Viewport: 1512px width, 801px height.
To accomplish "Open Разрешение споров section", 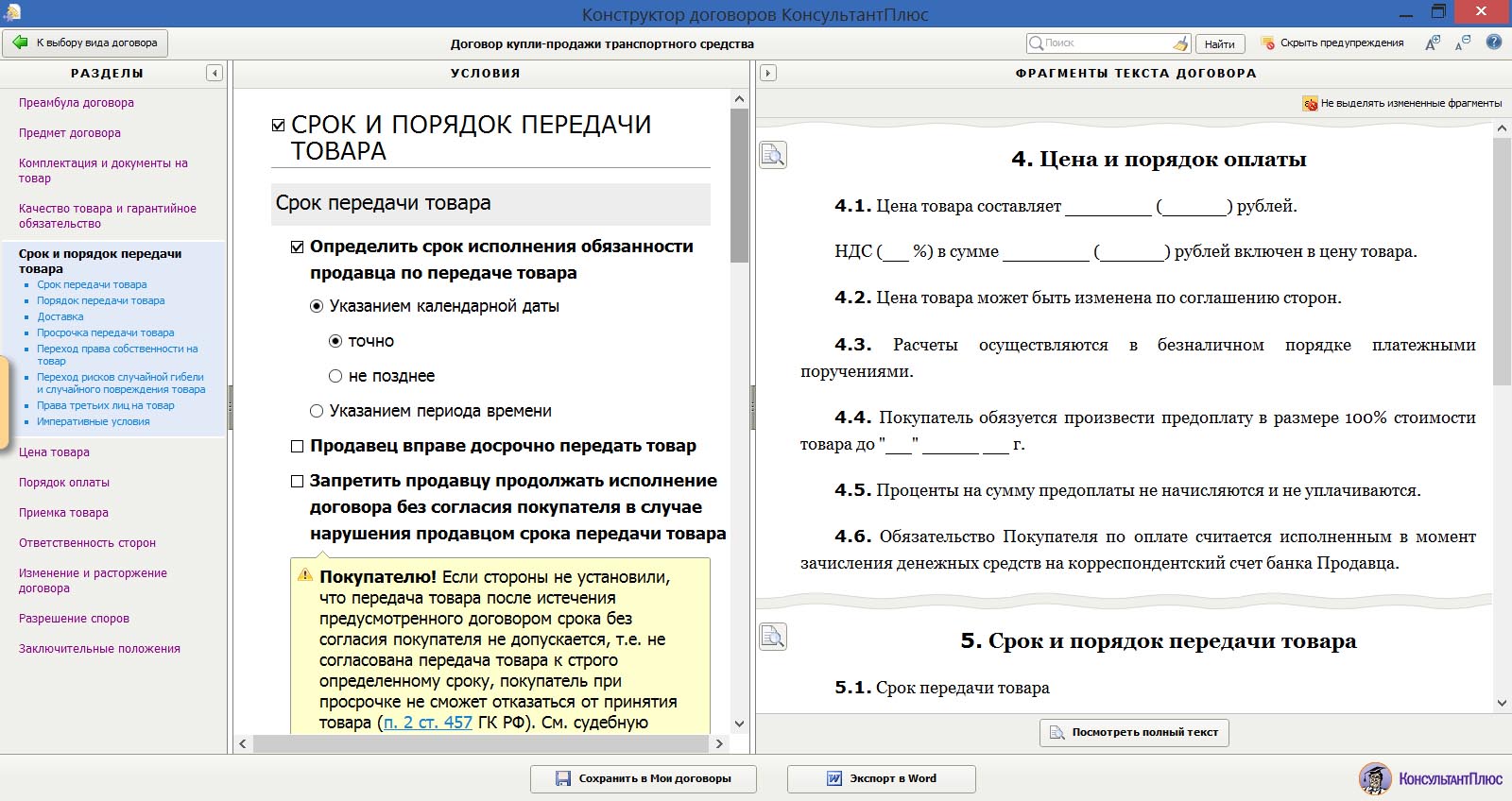I will (74, 619).
